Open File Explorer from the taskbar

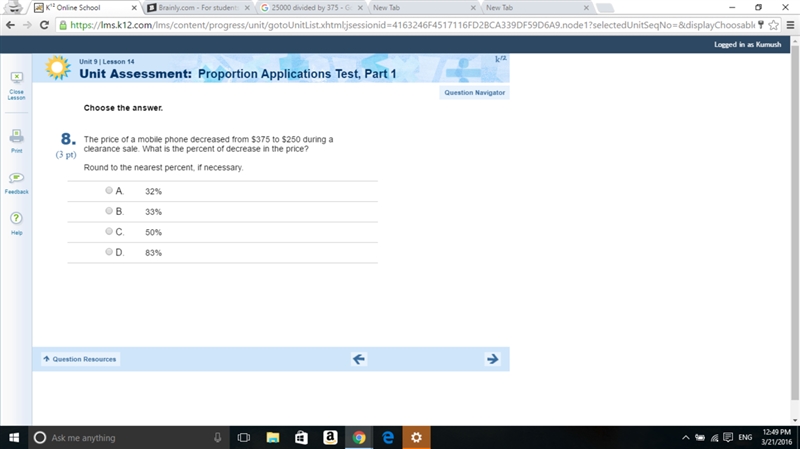pos(273,438)
